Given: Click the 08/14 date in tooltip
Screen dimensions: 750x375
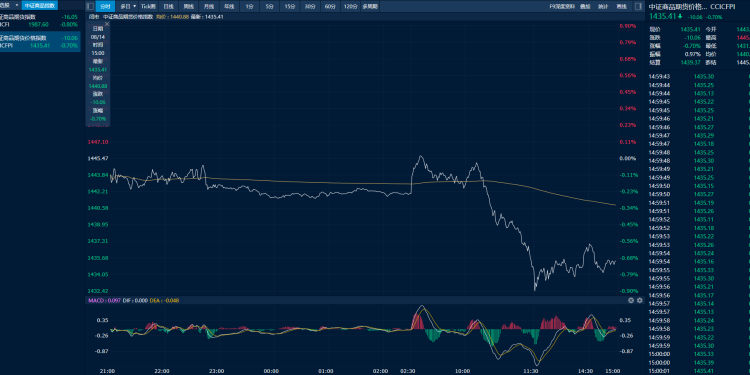Looking at the screenshot, I should (x=98, y=37).
